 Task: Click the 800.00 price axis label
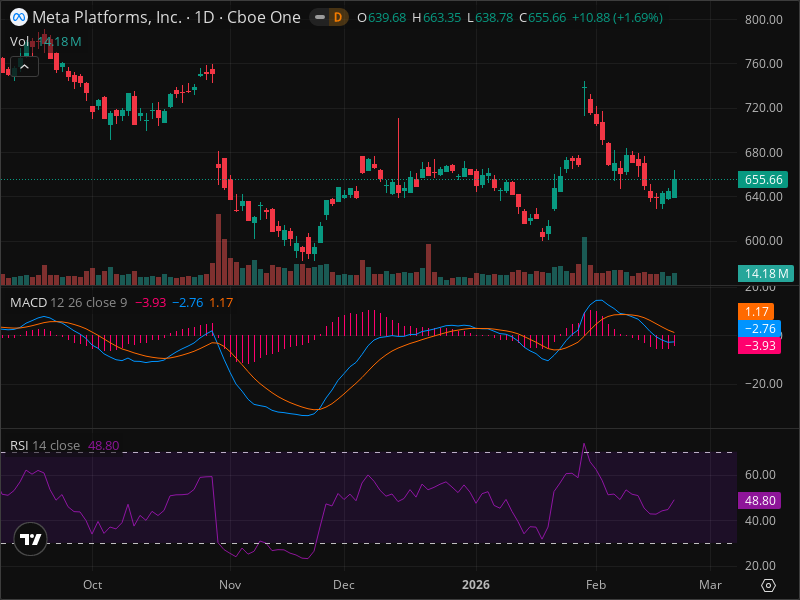click(763, 19)
